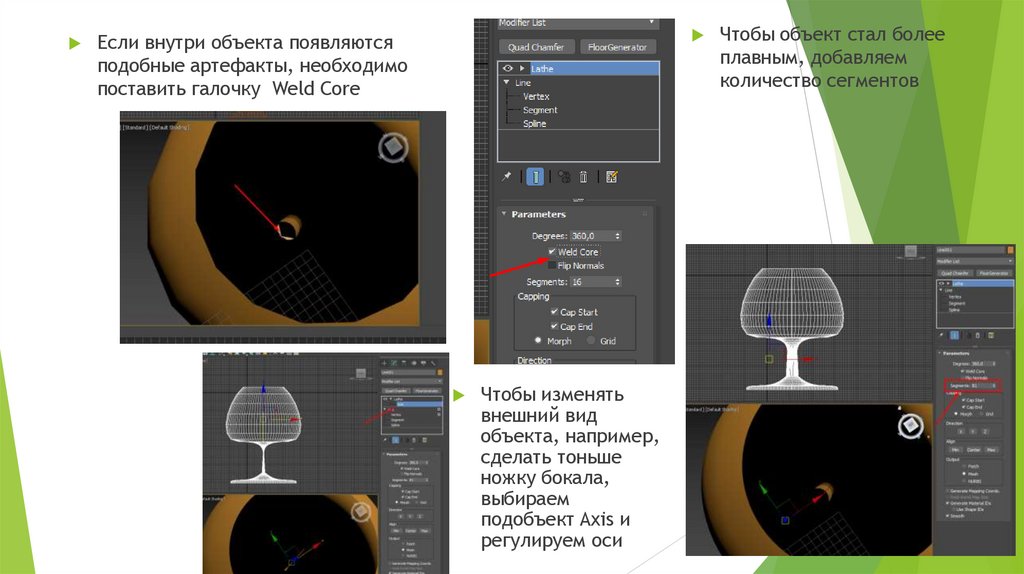Click ViewCube in perspective viewport of 81-segments screenshot
1024x574 pixels.
(910, 426)
